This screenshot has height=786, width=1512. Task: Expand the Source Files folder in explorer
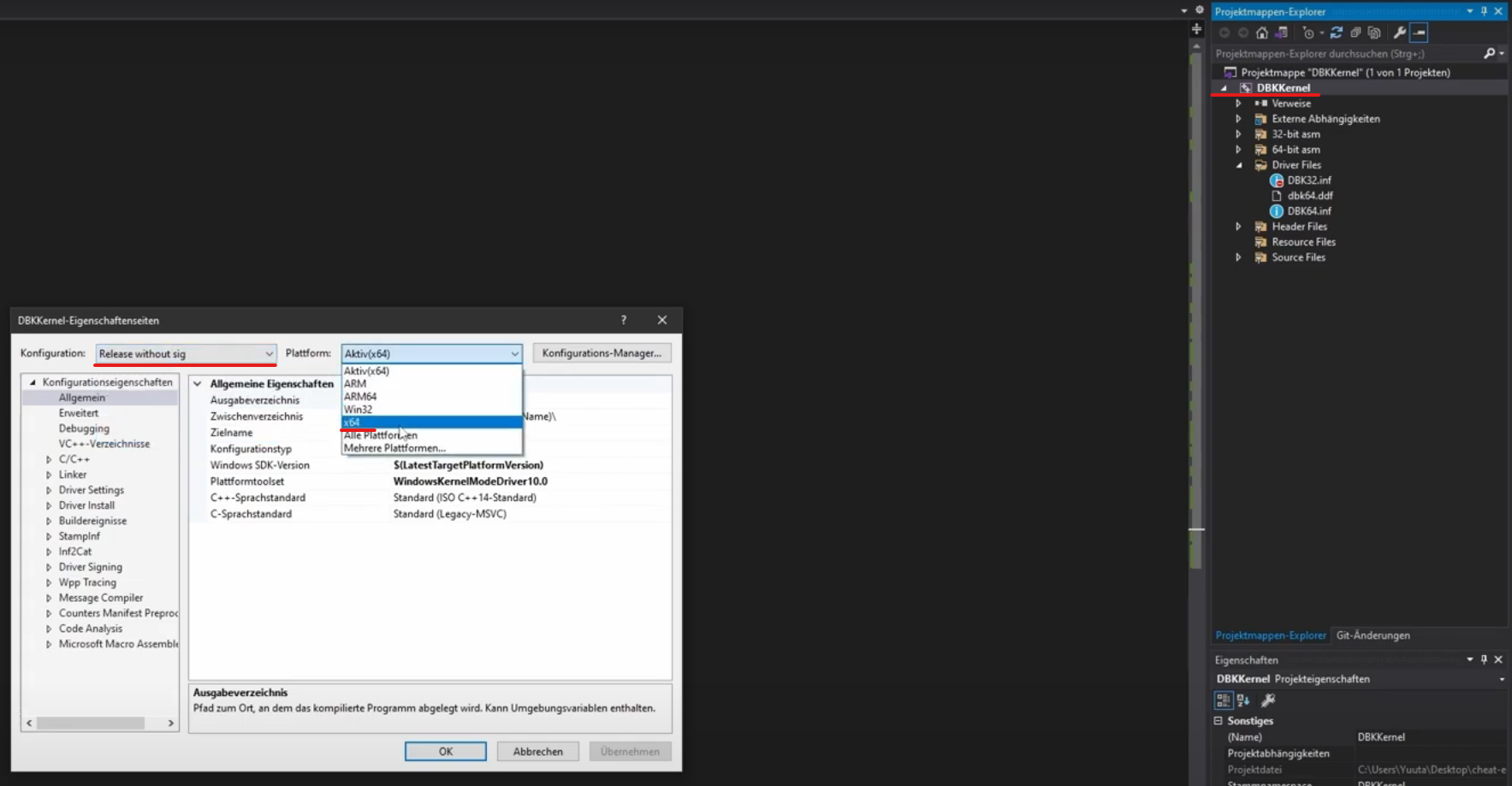[1238, 257]
